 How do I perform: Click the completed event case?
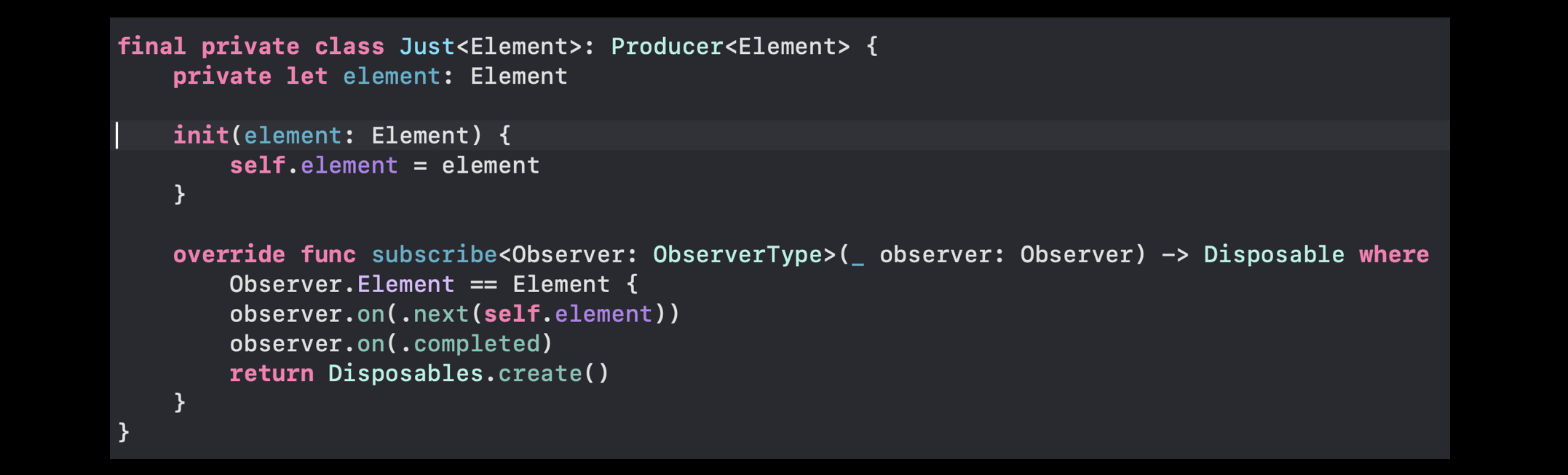(x=477, y=343)
